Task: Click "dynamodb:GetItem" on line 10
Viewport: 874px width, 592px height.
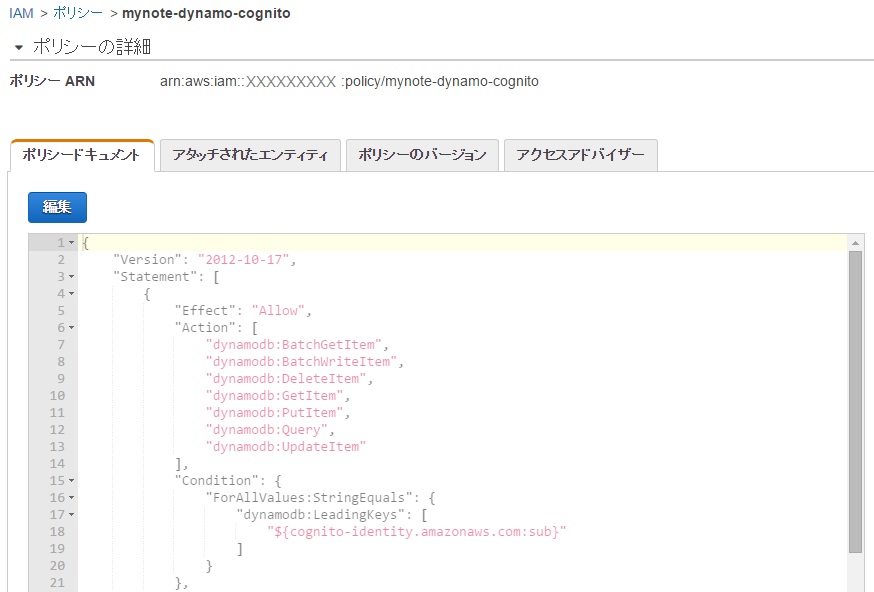Action: click(x=274, y=396)
